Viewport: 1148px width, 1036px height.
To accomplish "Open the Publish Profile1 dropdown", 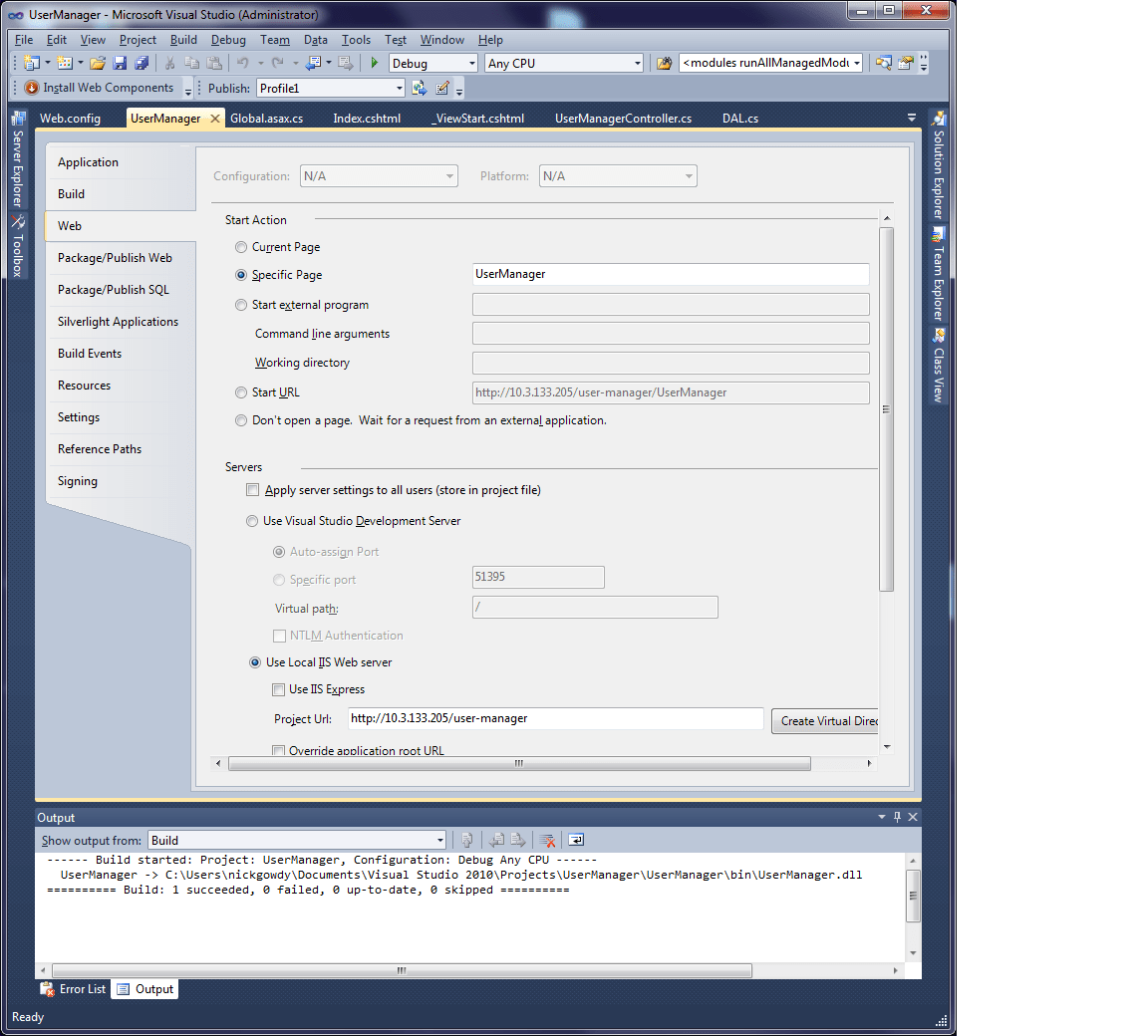I will tap(399, 89).
